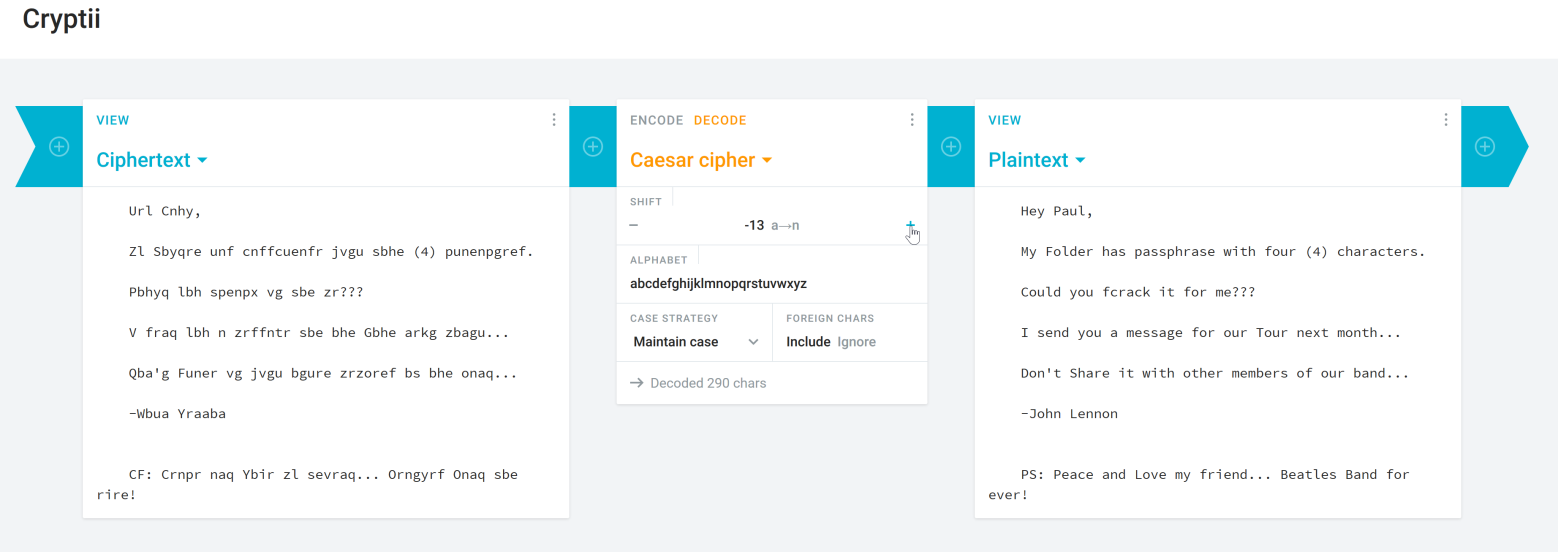This screenshot has height=552, width=1558.
Task: Open the Plaintext panel three-dot menu
Action: [1445, 120]
